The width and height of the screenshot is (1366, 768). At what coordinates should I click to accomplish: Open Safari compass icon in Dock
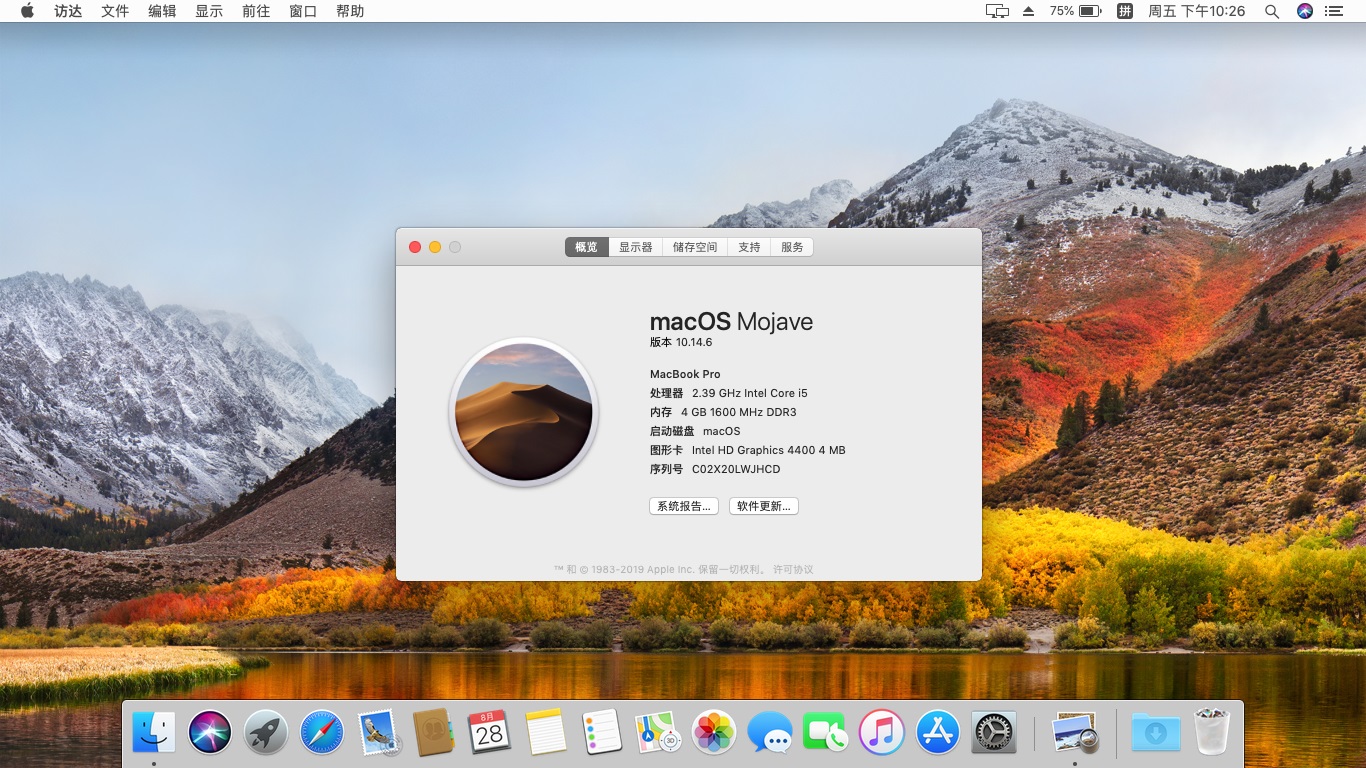pyautogui.click(x=322, y=733)
